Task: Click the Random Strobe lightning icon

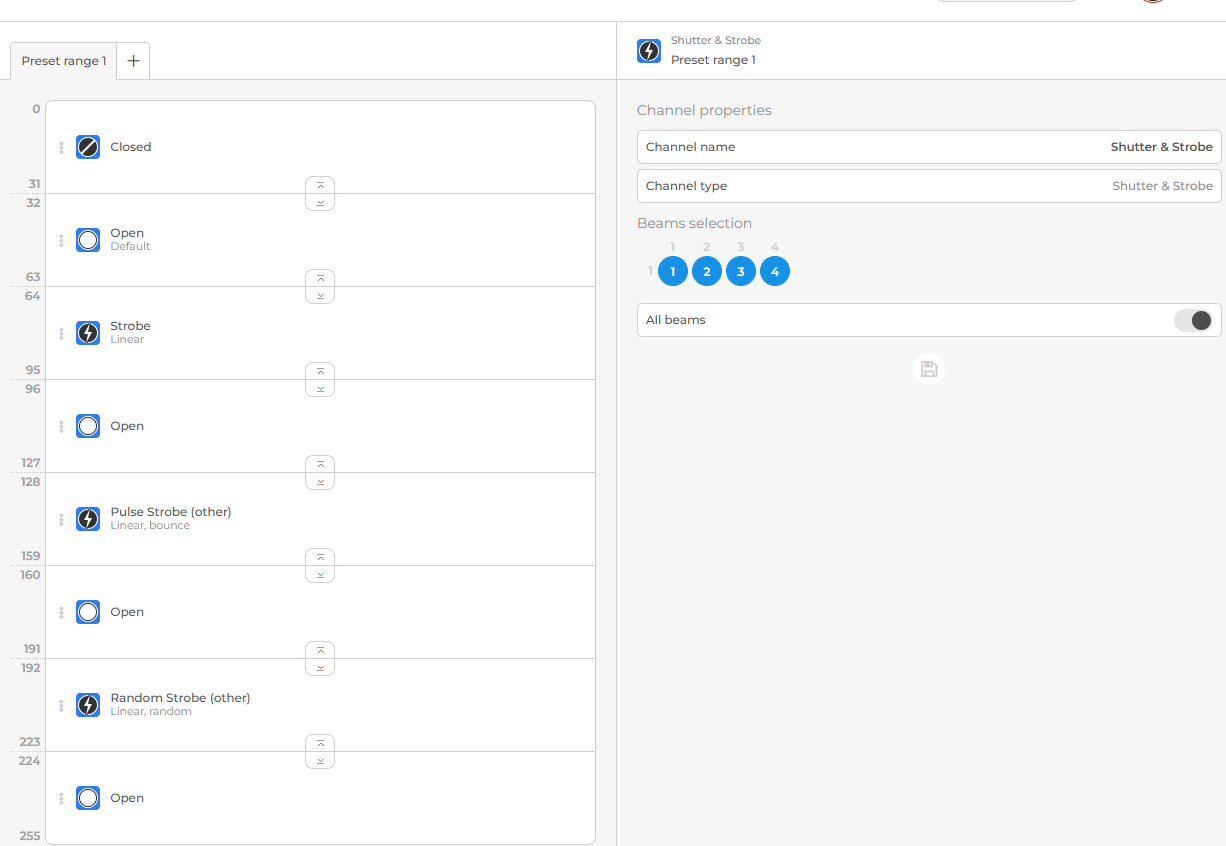Action: [x=88, y=705]
